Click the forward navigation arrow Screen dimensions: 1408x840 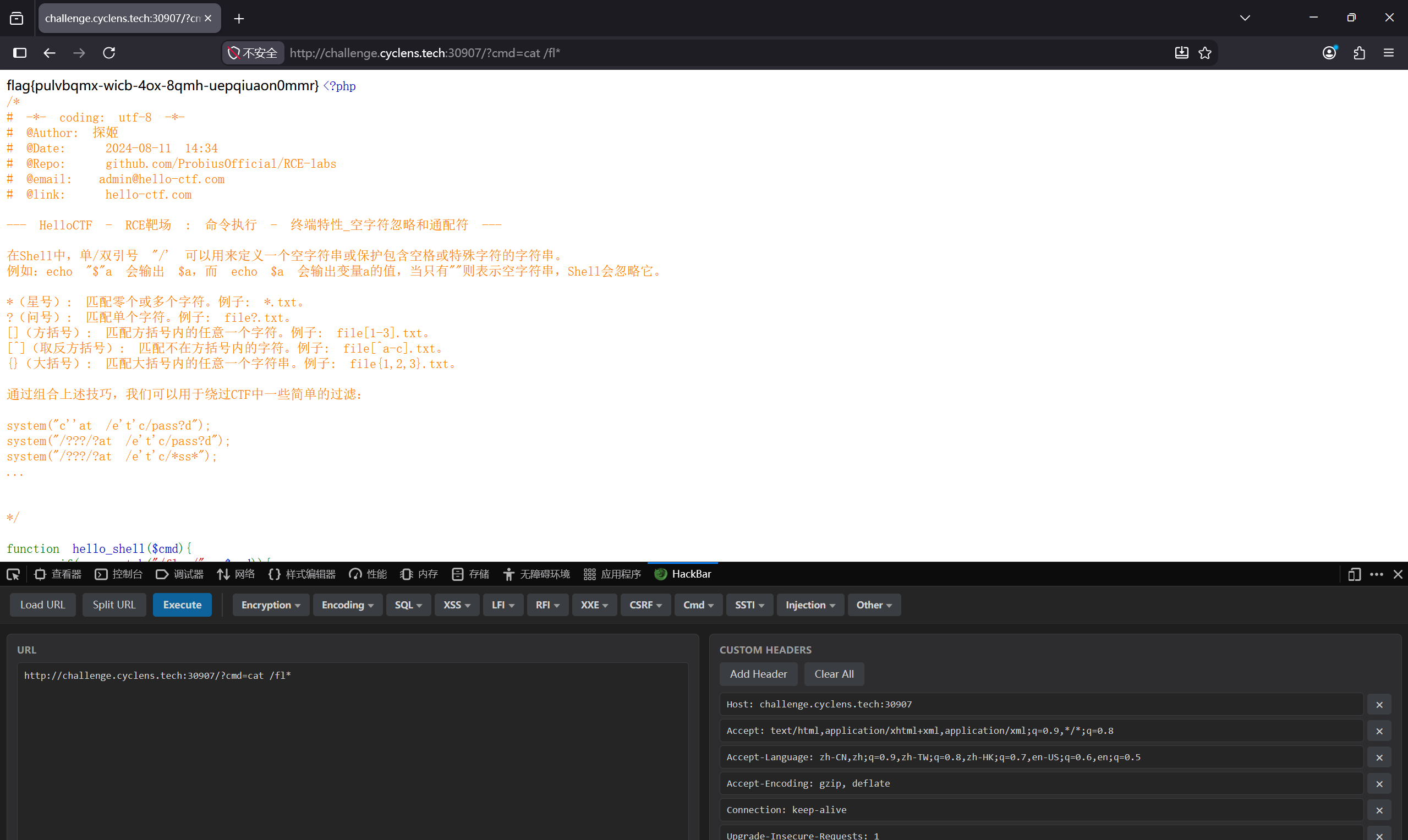click(x=79, y=53)
